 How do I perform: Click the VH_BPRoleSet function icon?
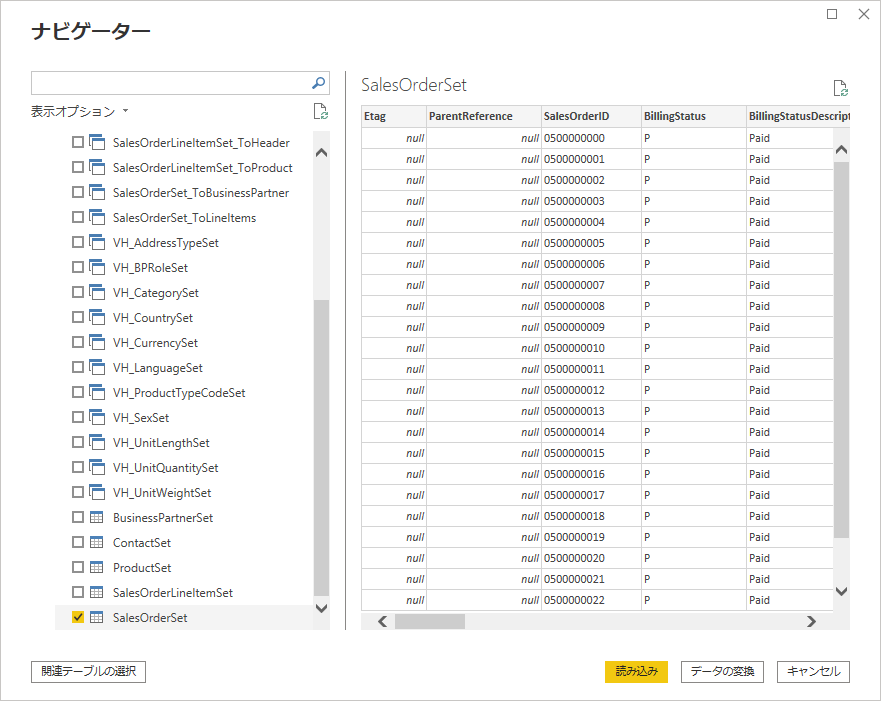pyautogui.click(x=97, y=267)
